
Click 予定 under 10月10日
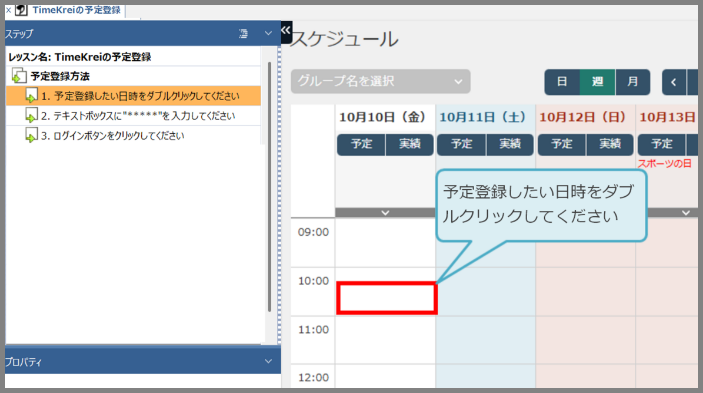[x=361, y=144]
